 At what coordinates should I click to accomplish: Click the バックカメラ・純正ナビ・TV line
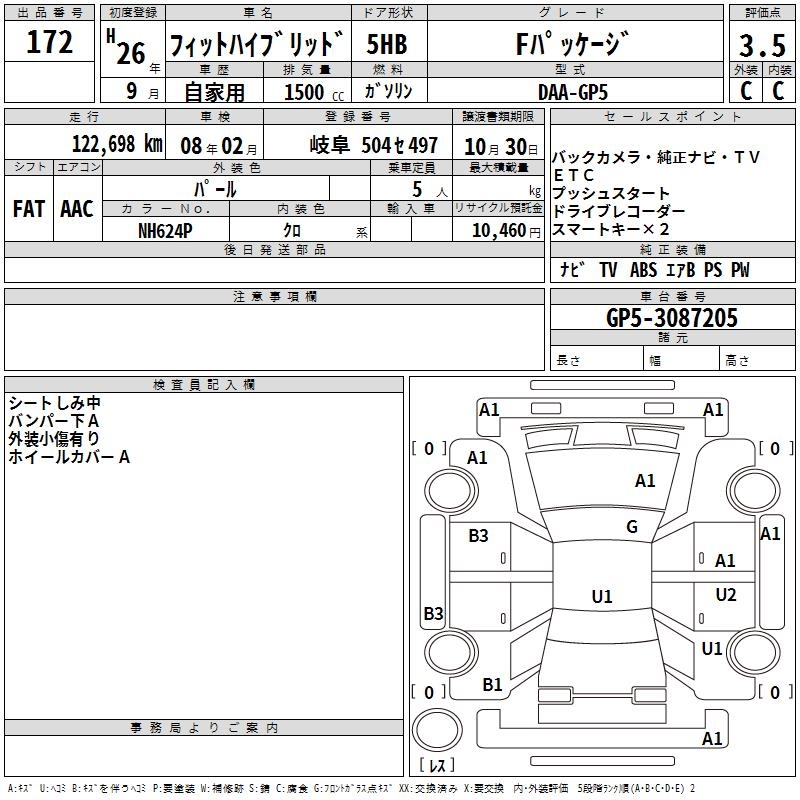point(656,157)
